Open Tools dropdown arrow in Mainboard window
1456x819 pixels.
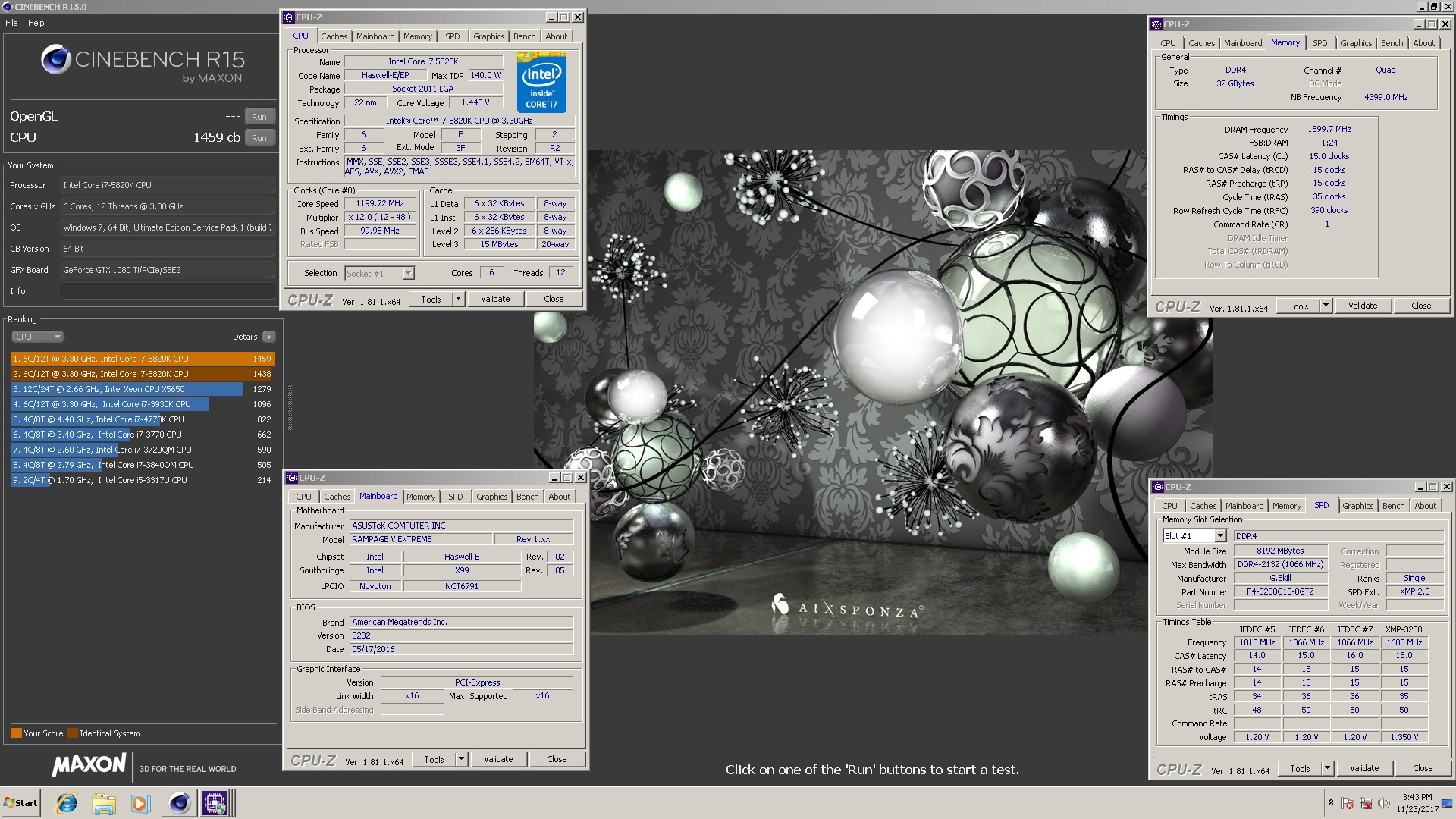tap(461, 759)
